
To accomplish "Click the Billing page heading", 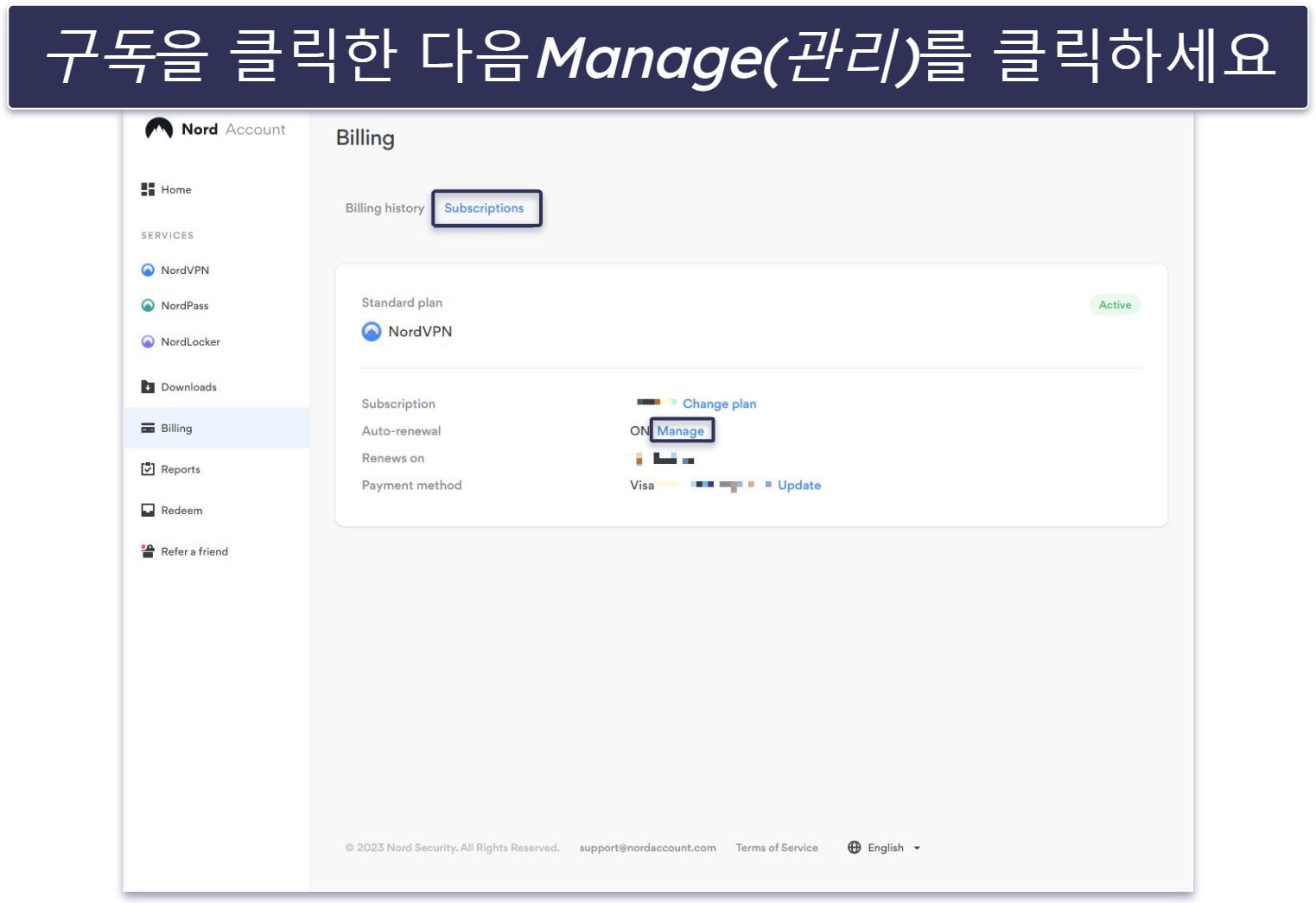I will pos(365,138).
